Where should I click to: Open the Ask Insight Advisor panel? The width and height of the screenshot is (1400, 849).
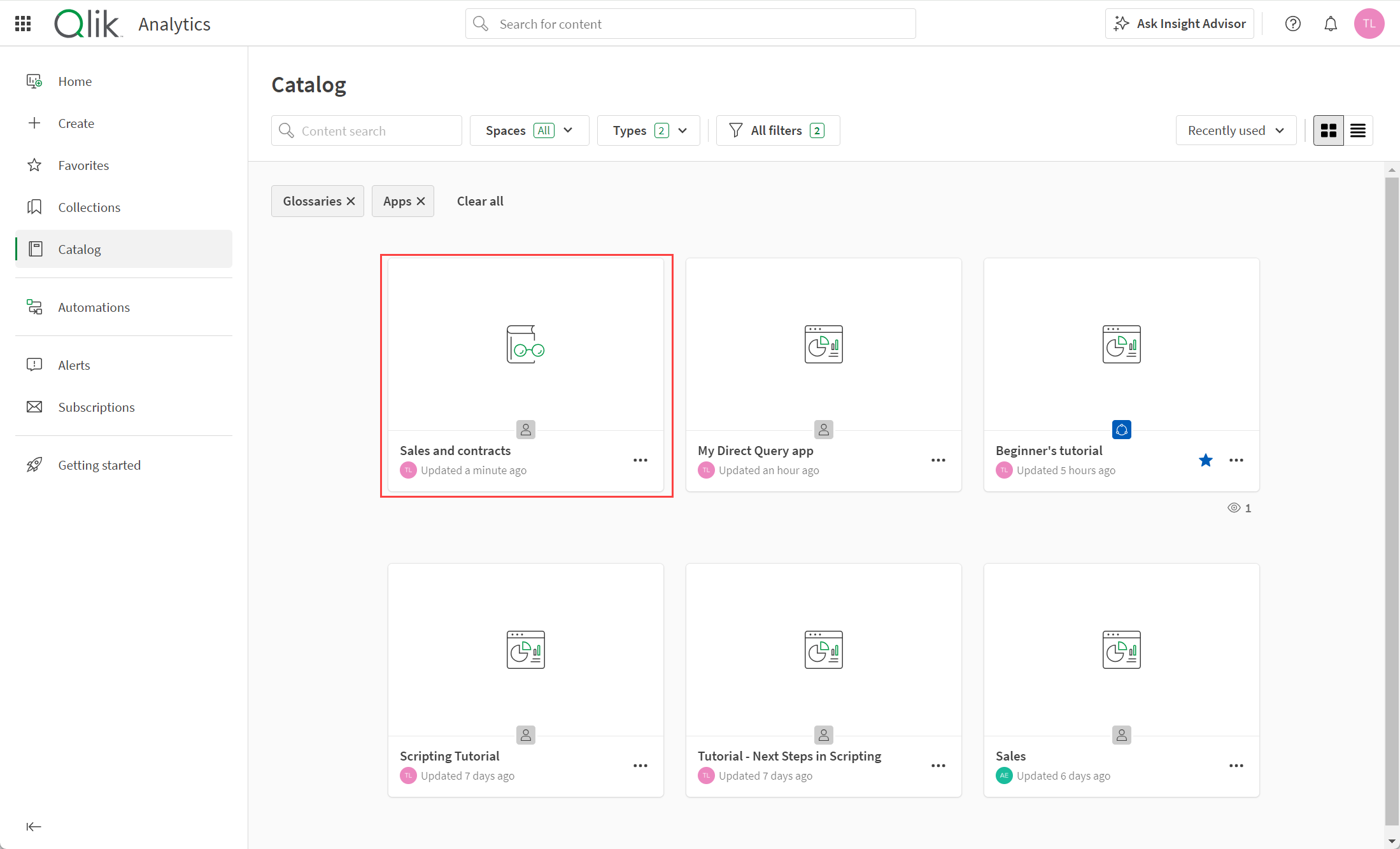pyautogui.click(x=1181, y=24)
